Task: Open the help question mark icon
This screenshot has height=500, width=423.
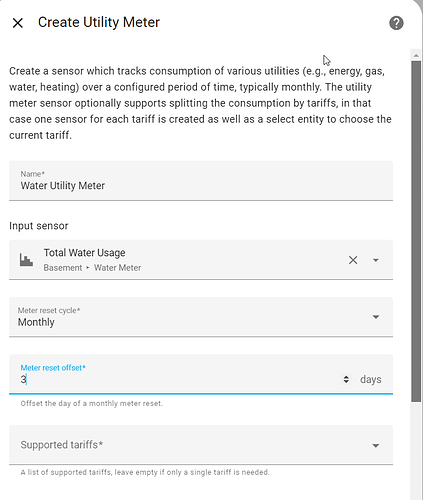Action: 396,23
